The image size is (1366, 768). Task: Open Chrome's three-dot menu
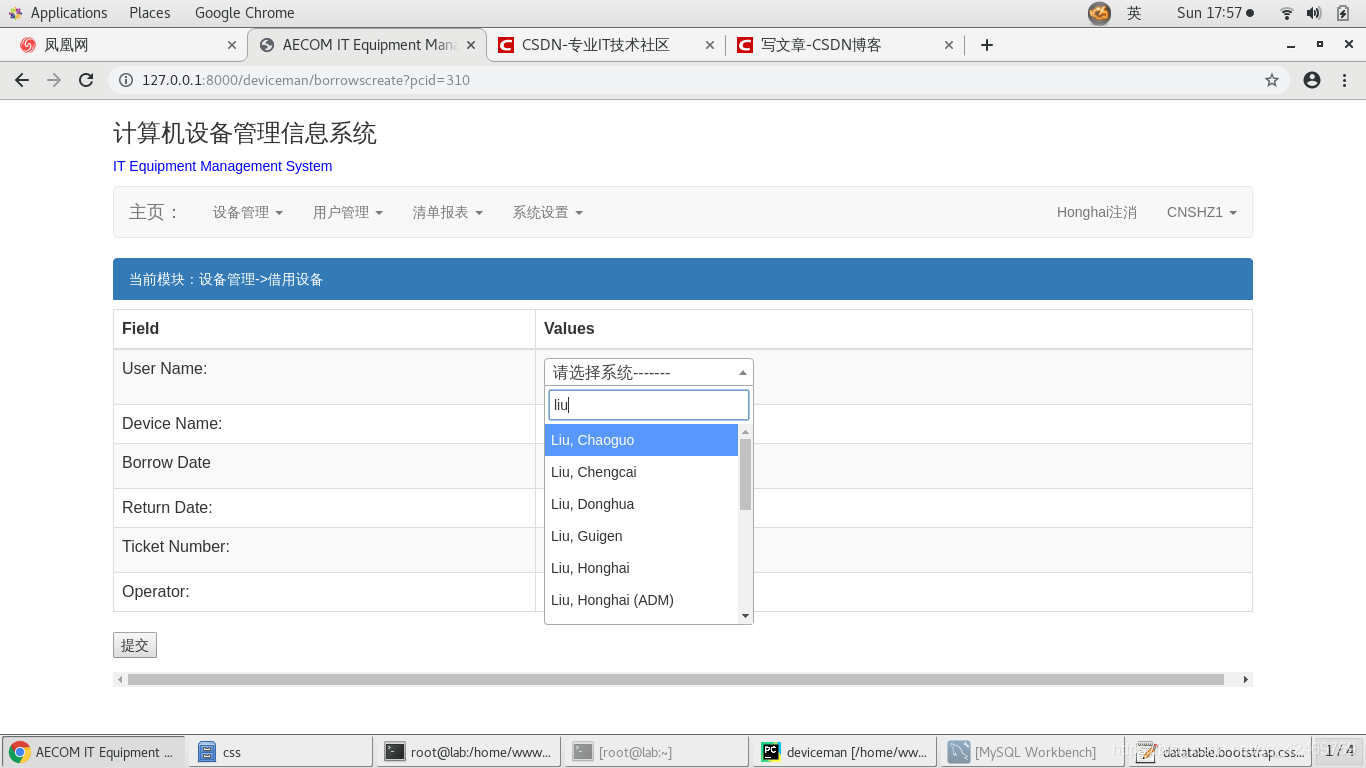tap(1345, 80)
